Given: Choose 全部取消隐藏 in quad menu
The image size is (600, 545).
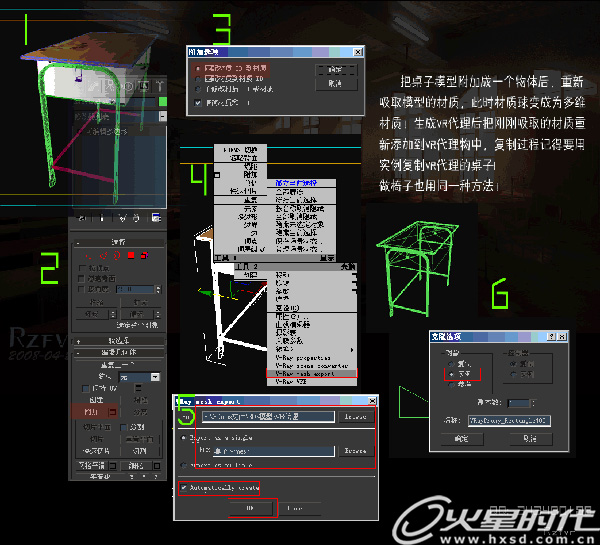Looking at the screenshot, I should click(x=302, y=216).
